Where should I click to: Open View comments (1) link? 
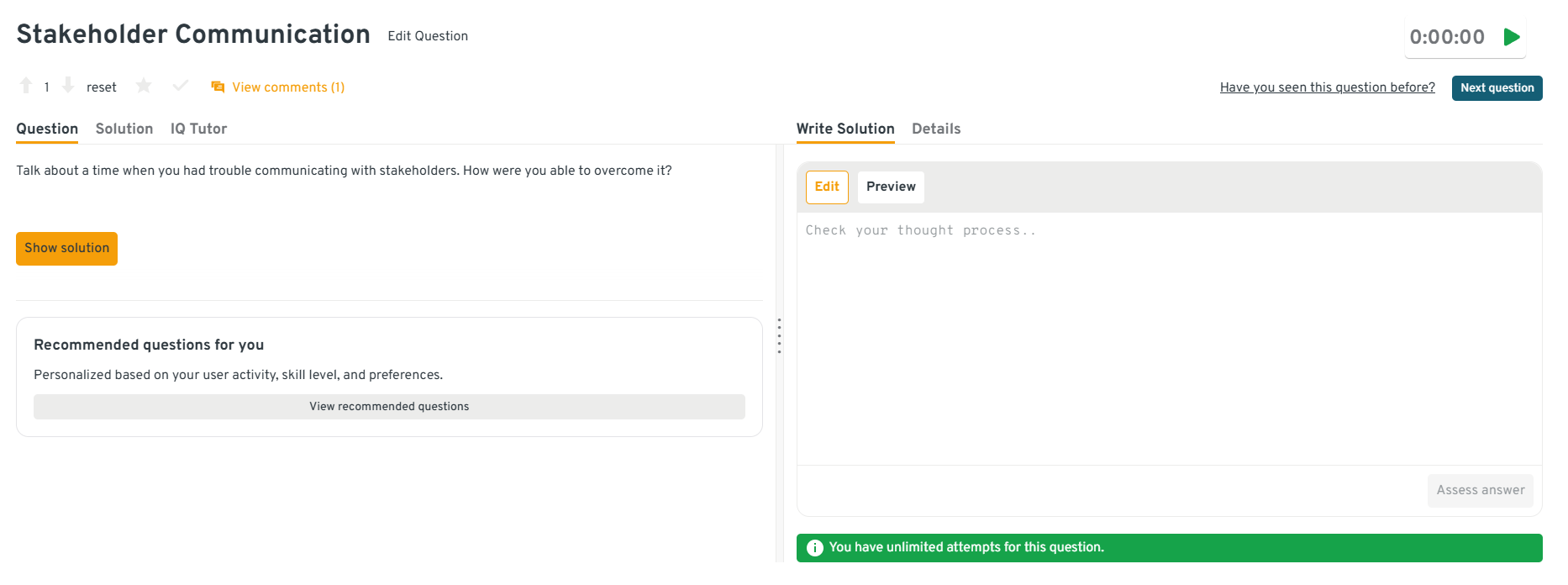[x=288, y=87]
